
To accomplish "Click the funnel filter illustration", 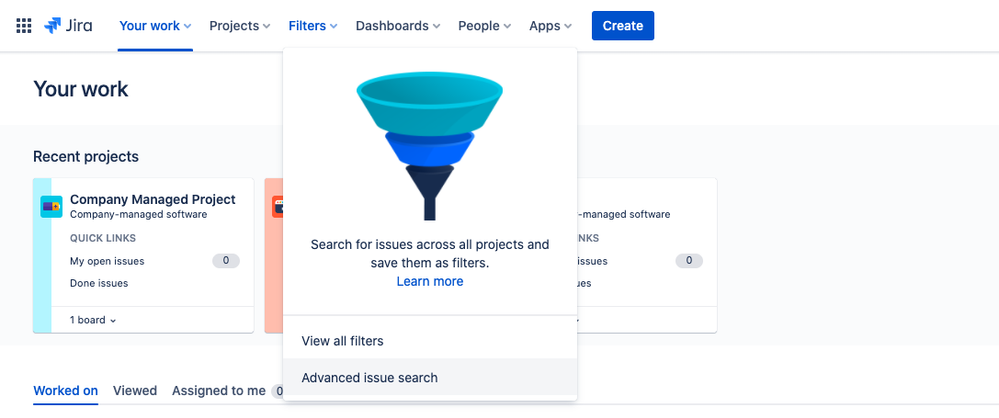I will pos(429,147).
